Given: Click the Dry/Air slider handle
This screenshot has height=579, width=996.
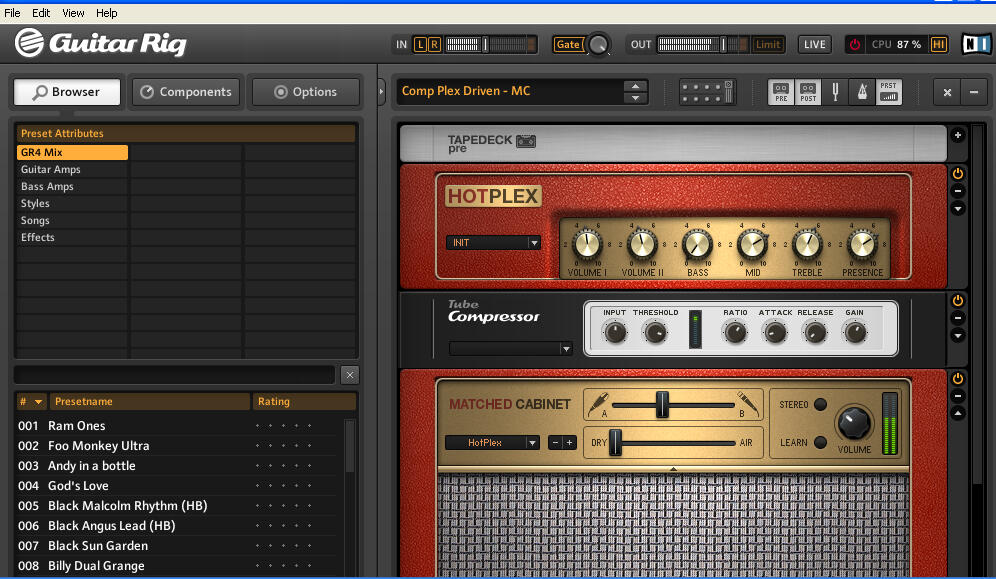Looking at the screenshot, I should 615,443.
